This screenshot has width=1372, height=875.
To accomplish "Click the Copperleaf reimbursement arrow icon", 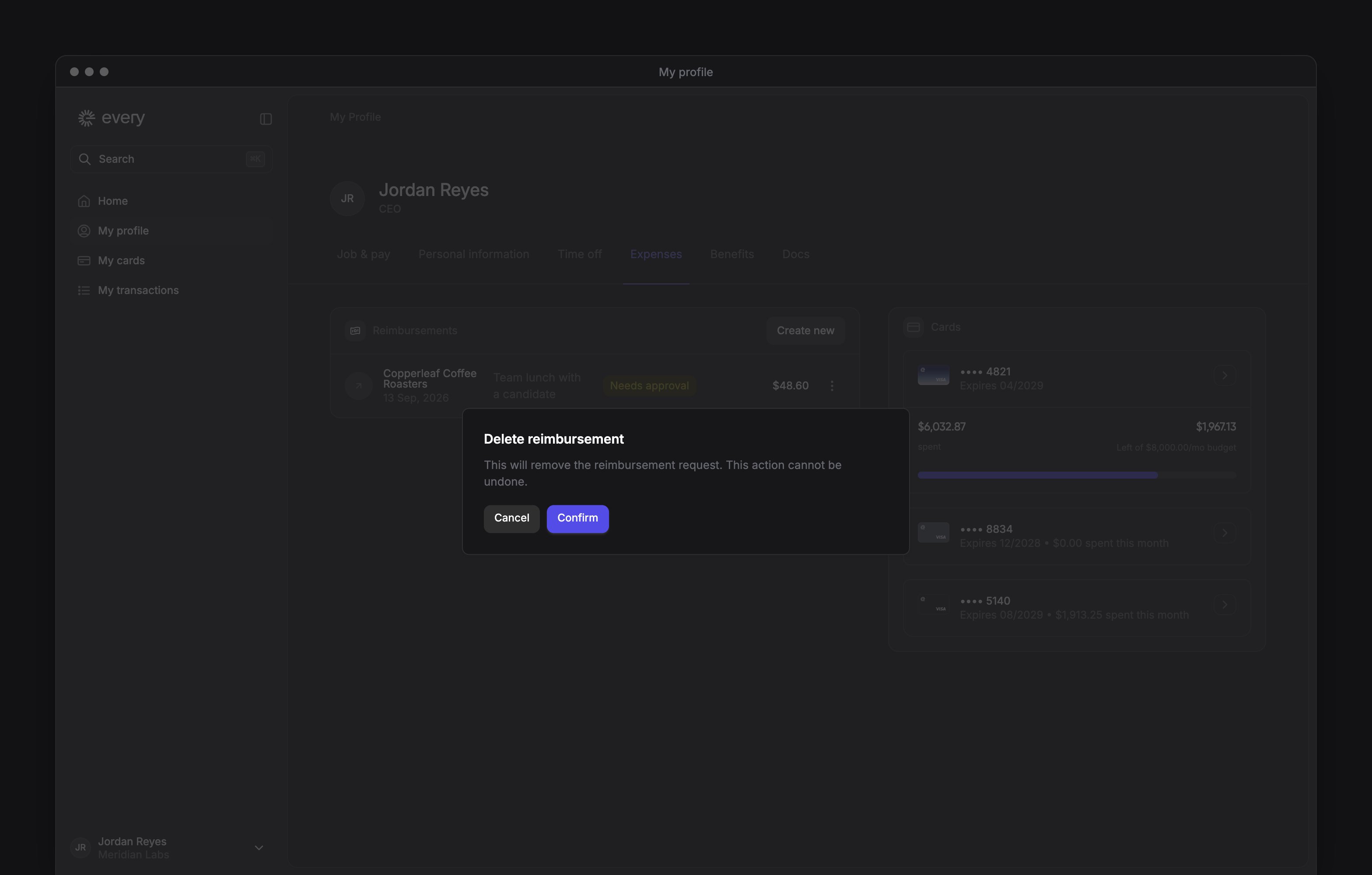I will (x=358, y=386).
